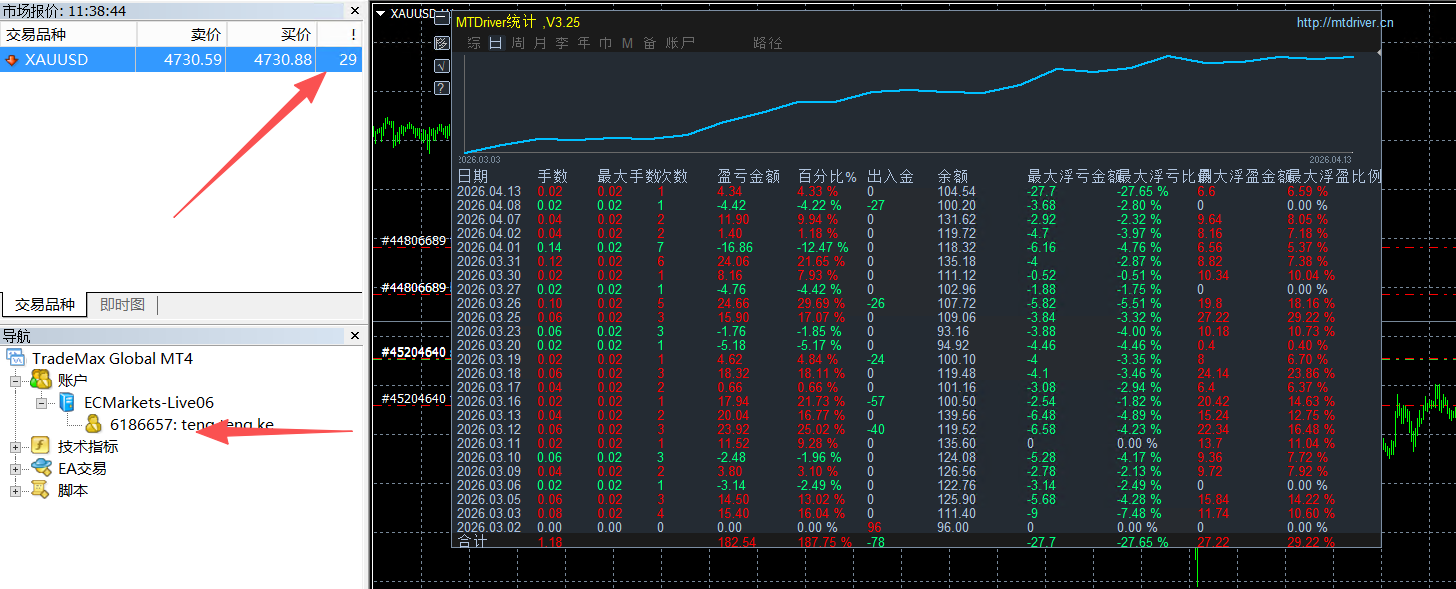The width and height of the screenshot is (1456, 589).
Task: Collapse the 账户 tree node
Action: pyautogui.click(x=15, y=381)
